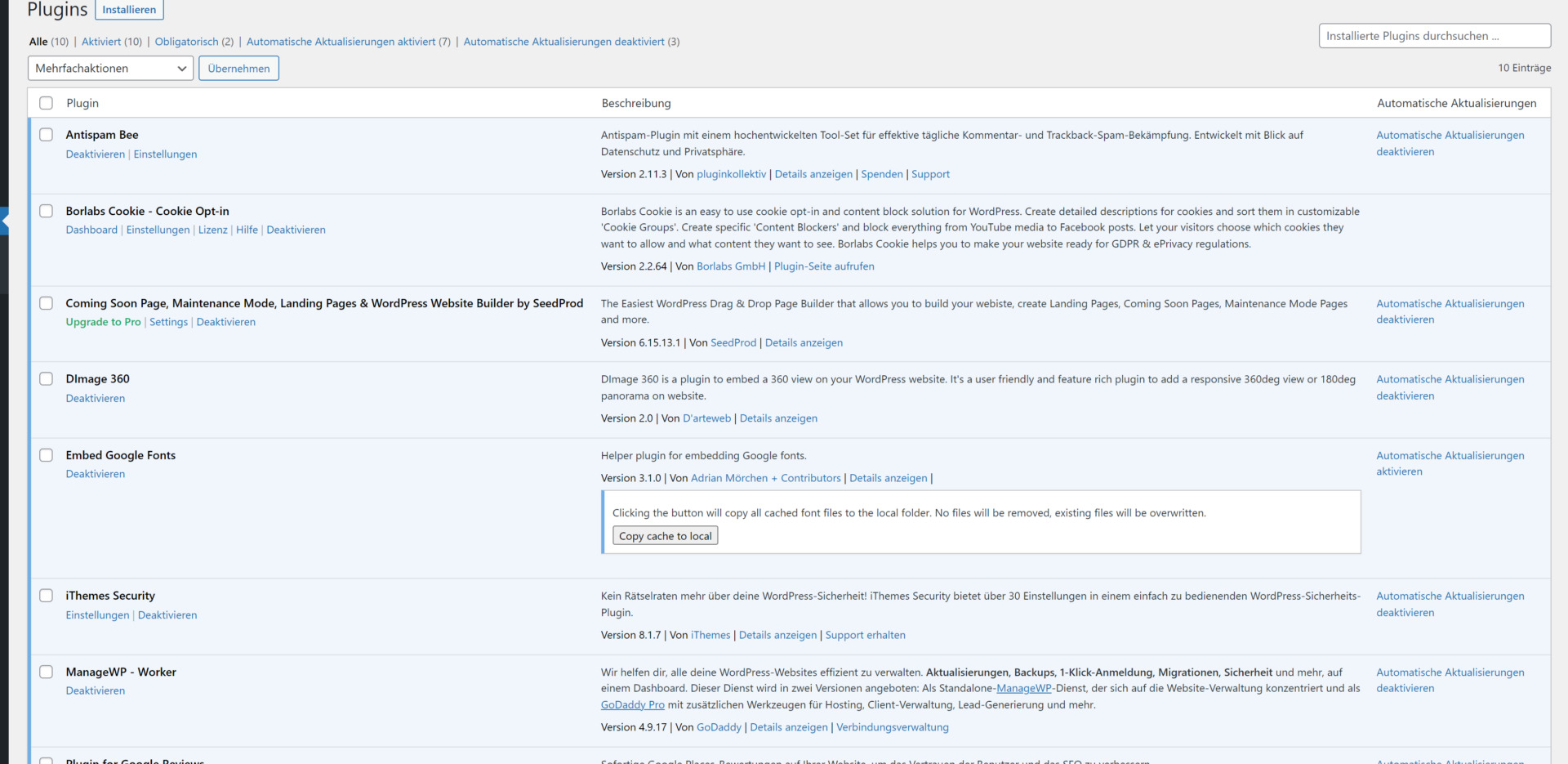1568x764 pixels.
Task: Check the iThemes Security checkbox
Action: click(x=46, y=596)
